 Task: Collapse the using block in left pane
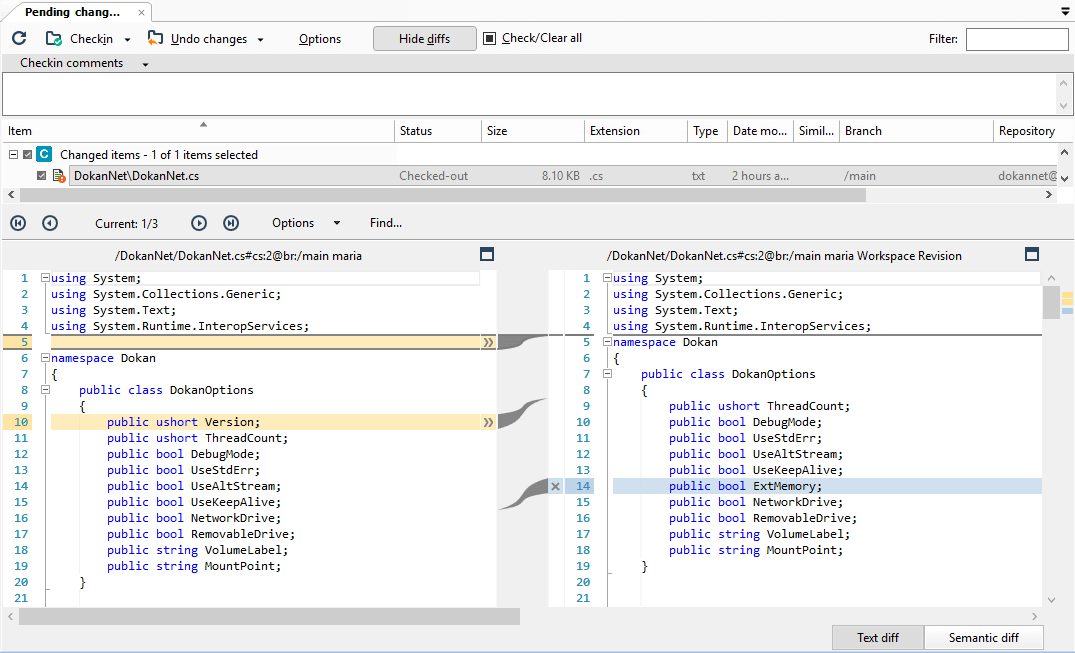(x=45, y=278)
